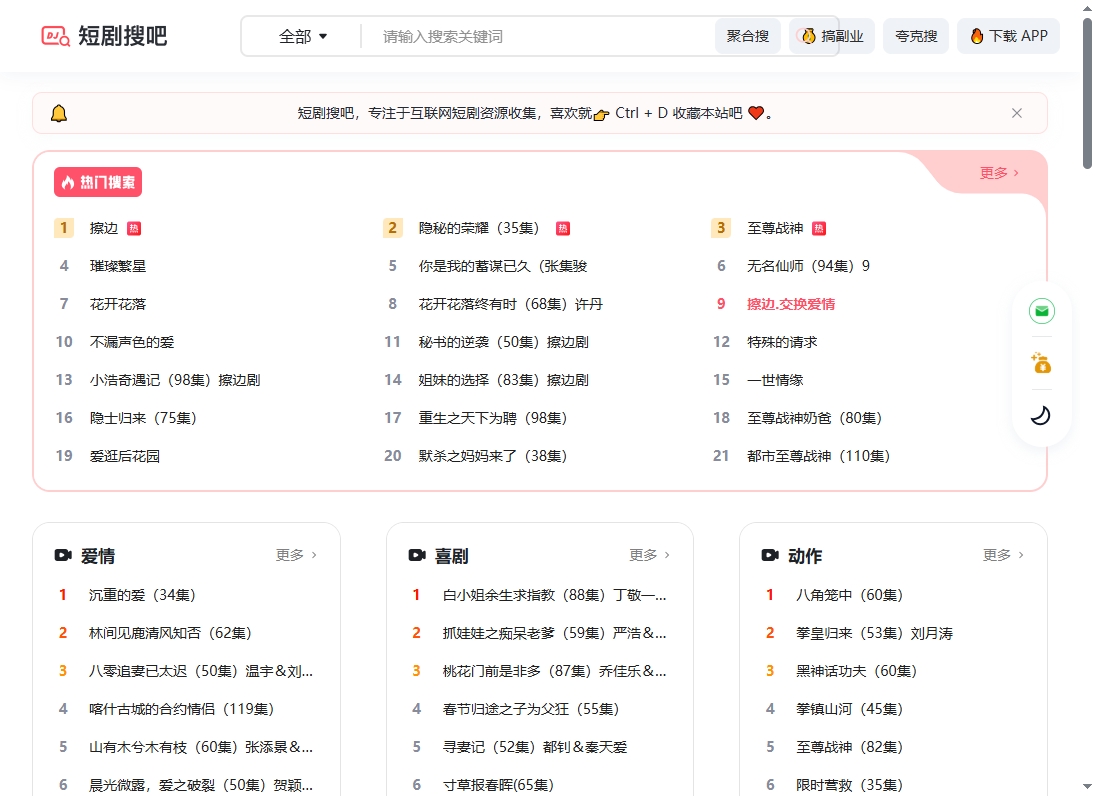The width and height of the screenshot is (1095, 796).
Task: Switch to 聚合搜 search mode
Action: (747, 35)
